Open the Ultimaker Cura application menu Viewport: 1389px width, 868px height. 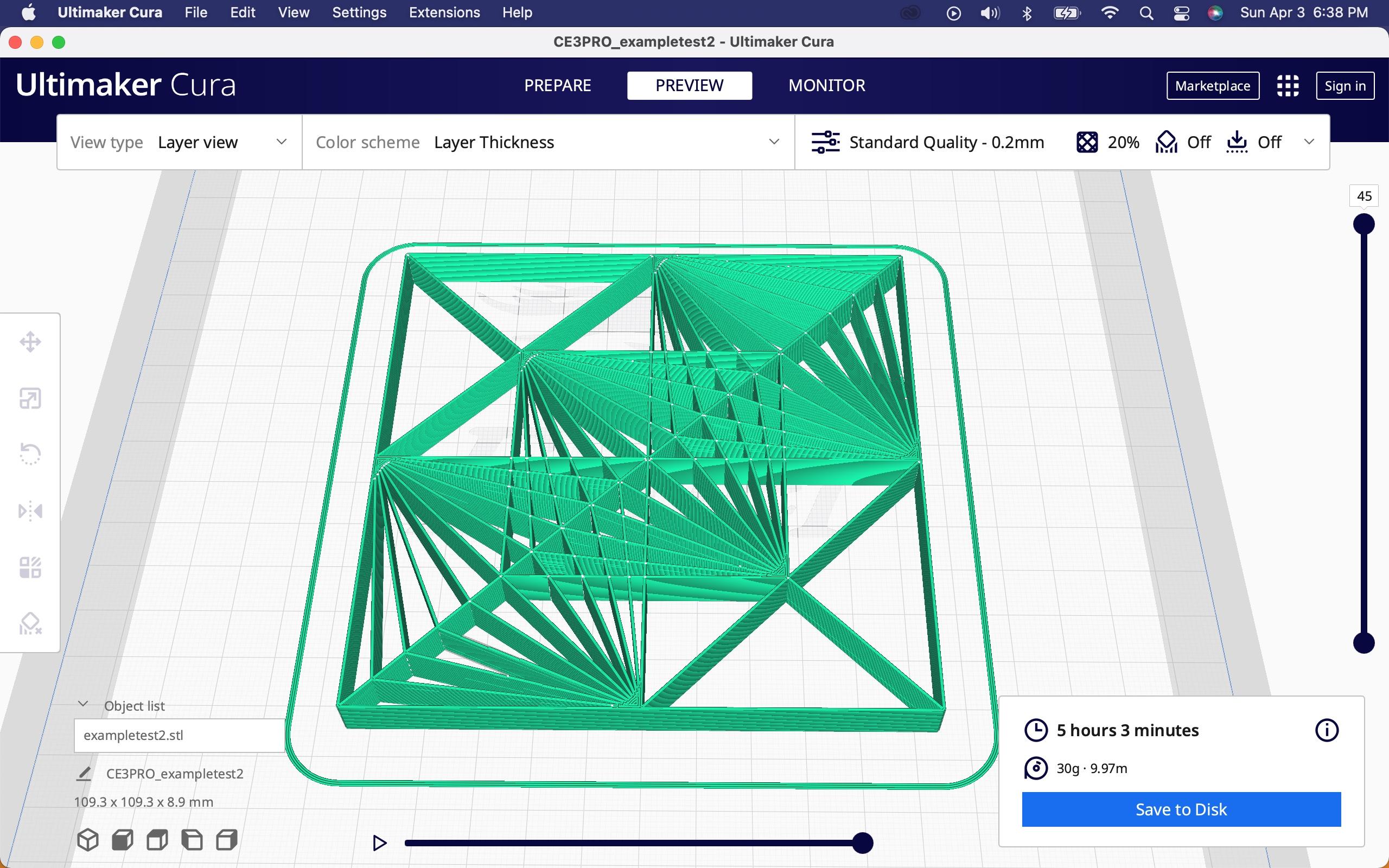click(110, 12)
